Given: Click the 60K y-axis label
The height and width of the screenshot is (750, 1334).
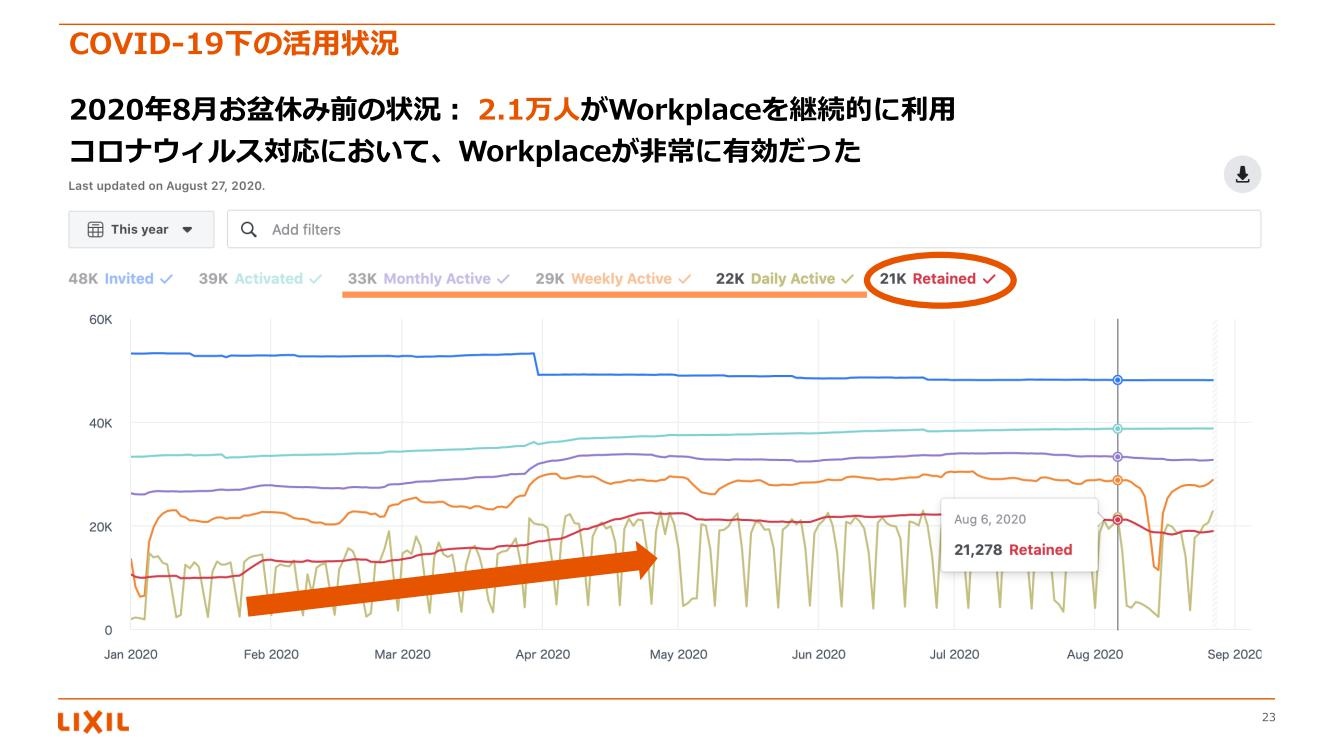Looking at the screenshot, I should point(101,320).
